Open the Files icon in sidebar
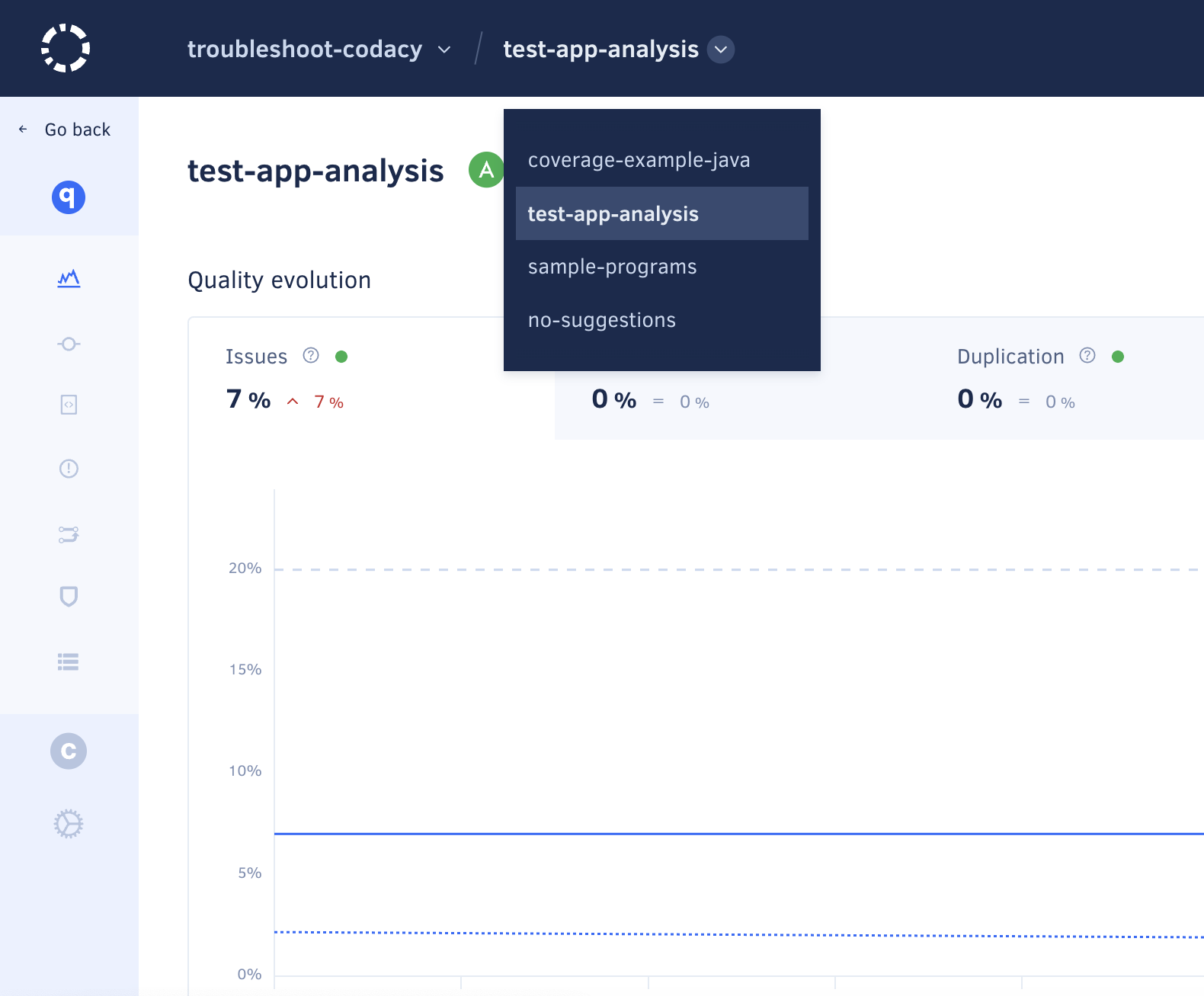1204x996 pixels. click(69, 405)
